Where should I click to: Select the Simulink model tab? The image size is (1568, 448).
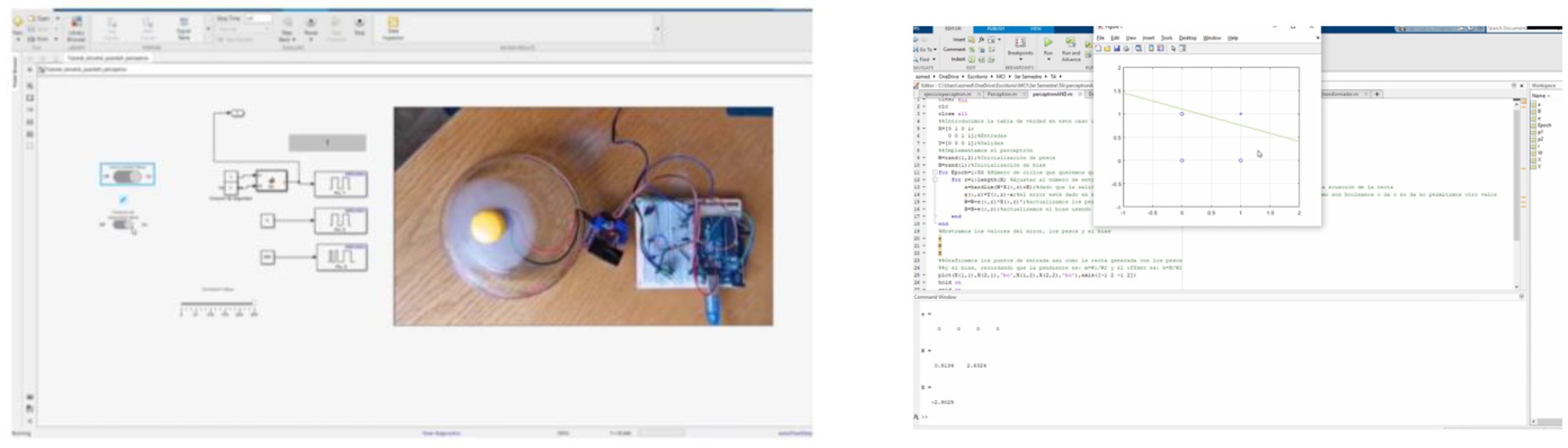[107, 58]
